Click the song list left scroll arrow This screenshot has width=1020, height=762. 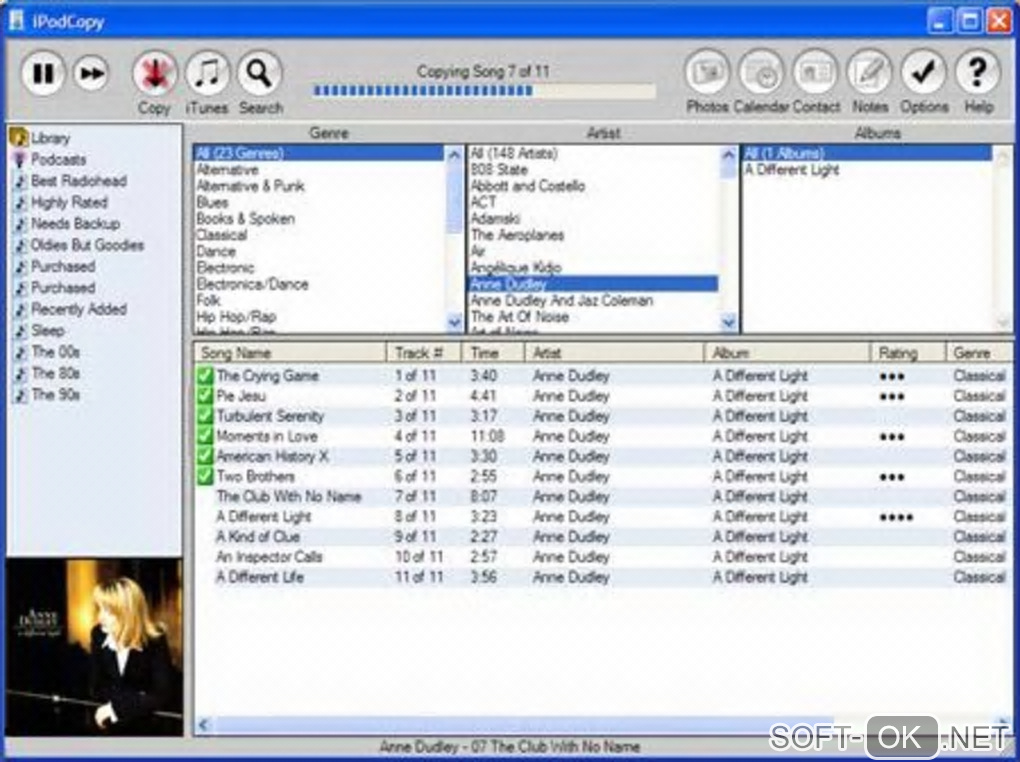click(204, 724)
